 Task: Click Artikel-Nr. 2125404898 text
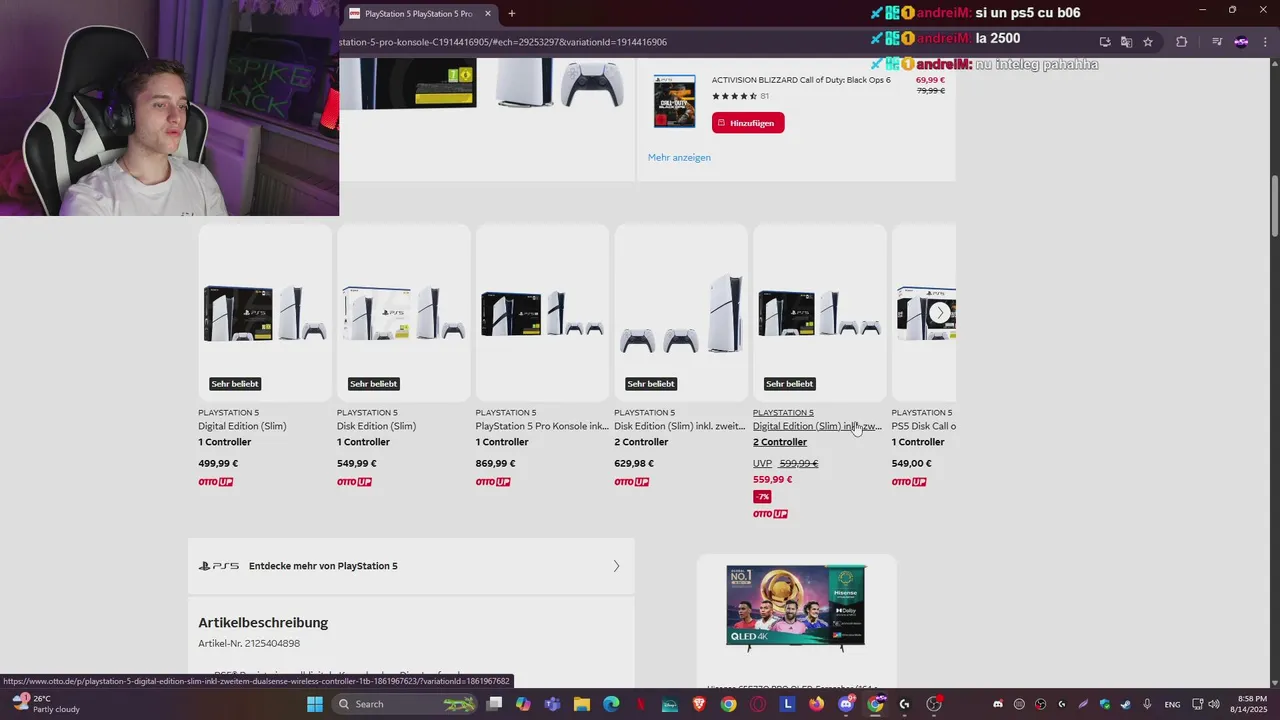249,644
